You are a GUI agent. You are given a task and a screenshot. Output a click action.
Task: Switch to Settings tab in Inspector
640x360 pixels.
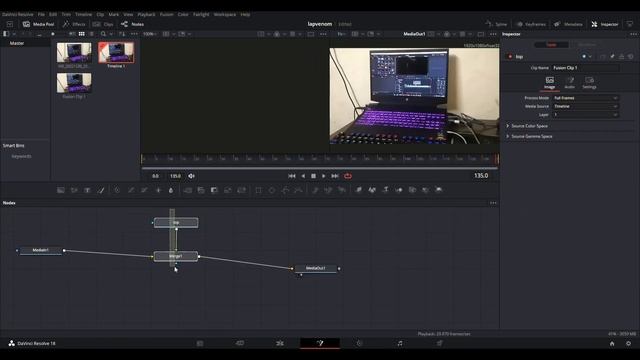[x=589, y=82]
